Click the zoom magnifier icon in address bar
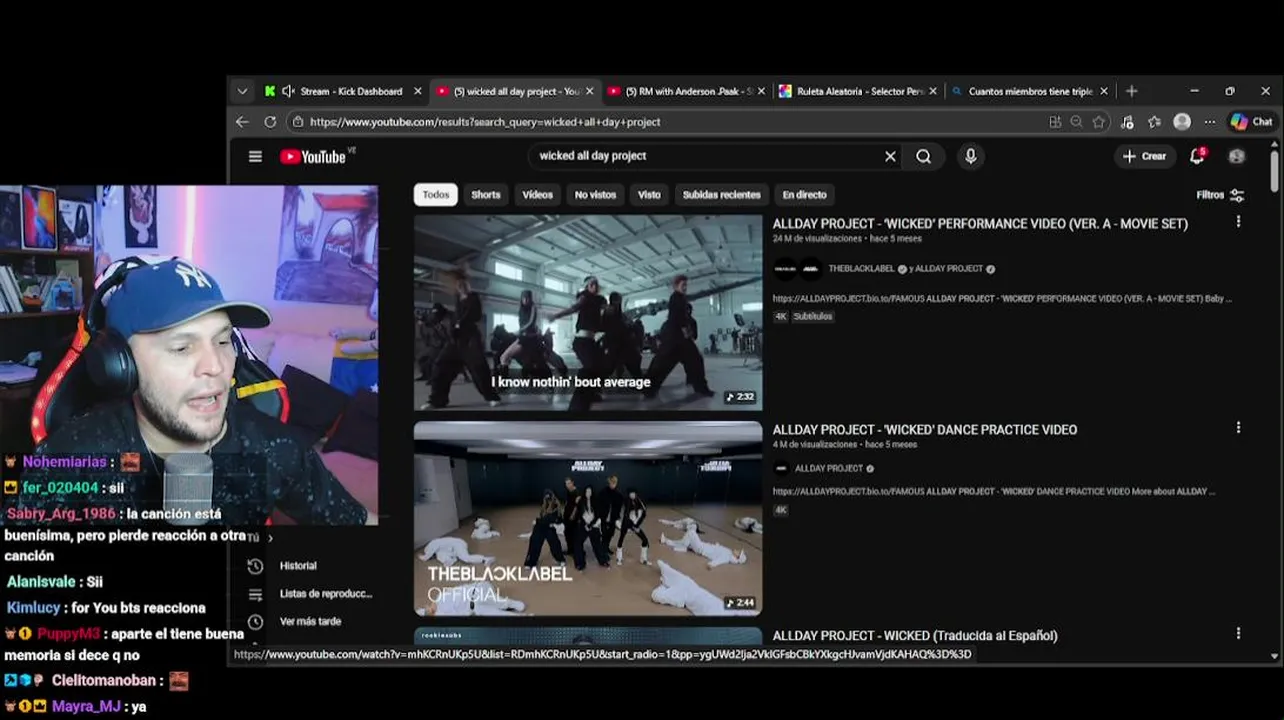 pos(1076,122)
